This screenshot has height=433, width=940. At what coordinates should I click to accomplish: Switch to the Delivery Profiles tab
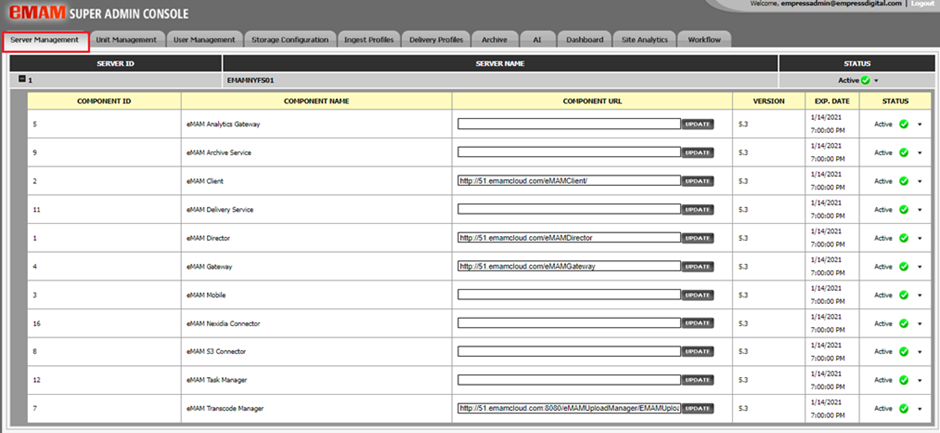point(436,40)
